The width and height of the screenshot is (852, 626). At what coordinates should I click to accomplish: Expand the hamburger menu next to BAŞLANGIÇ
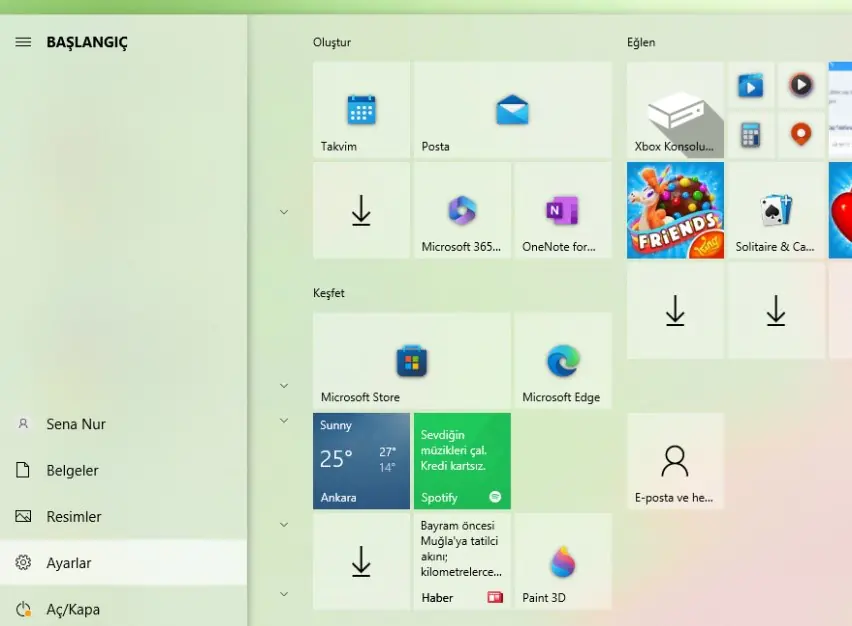24,42
